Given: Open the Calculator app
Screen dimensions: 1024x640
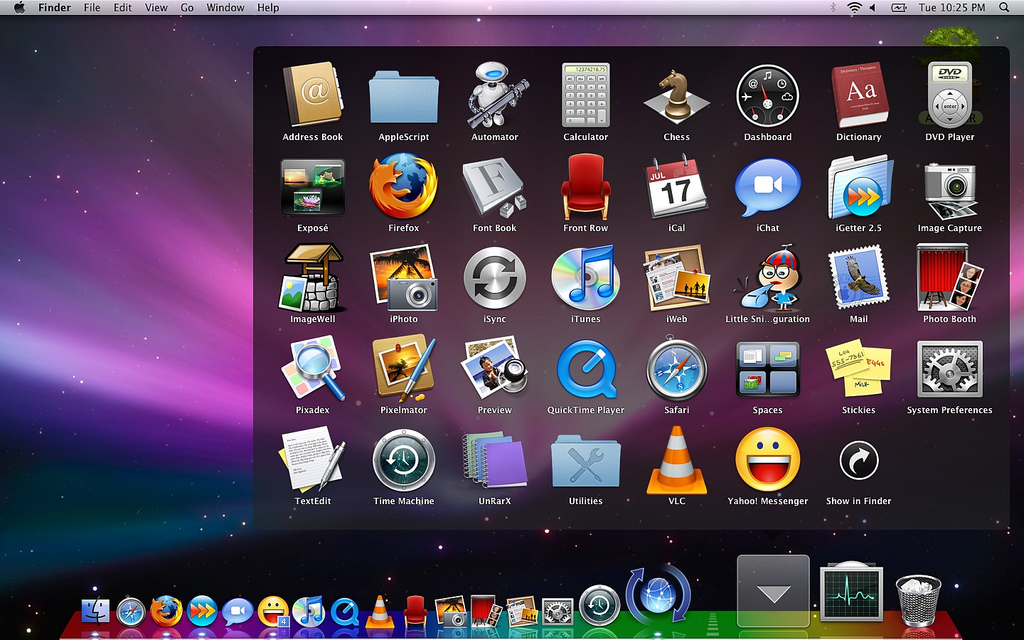Looking at the screenshot, I should point(586,95).
